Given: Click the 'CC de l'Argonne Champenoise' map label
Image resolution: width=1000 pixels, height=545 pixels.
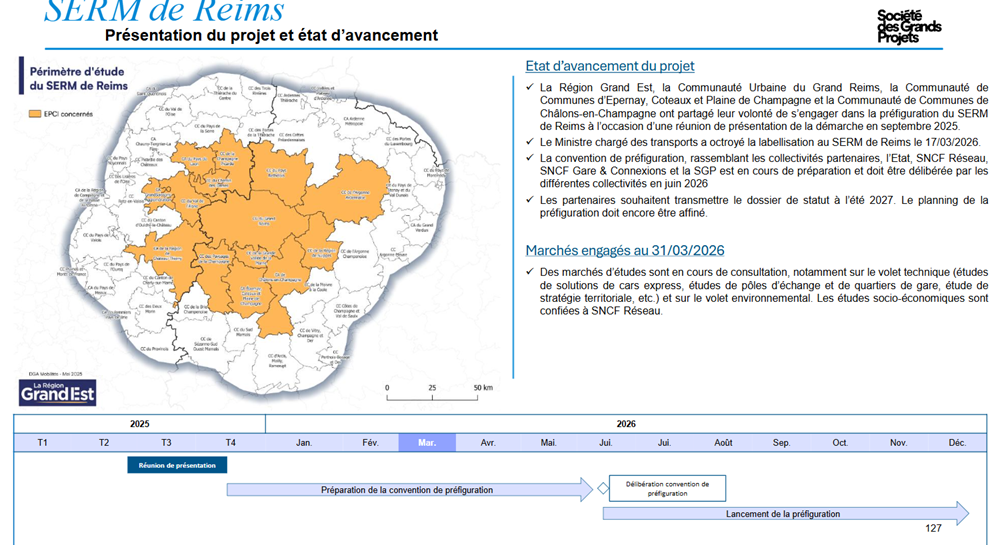Looking at the screenshot, I should 355,254.
